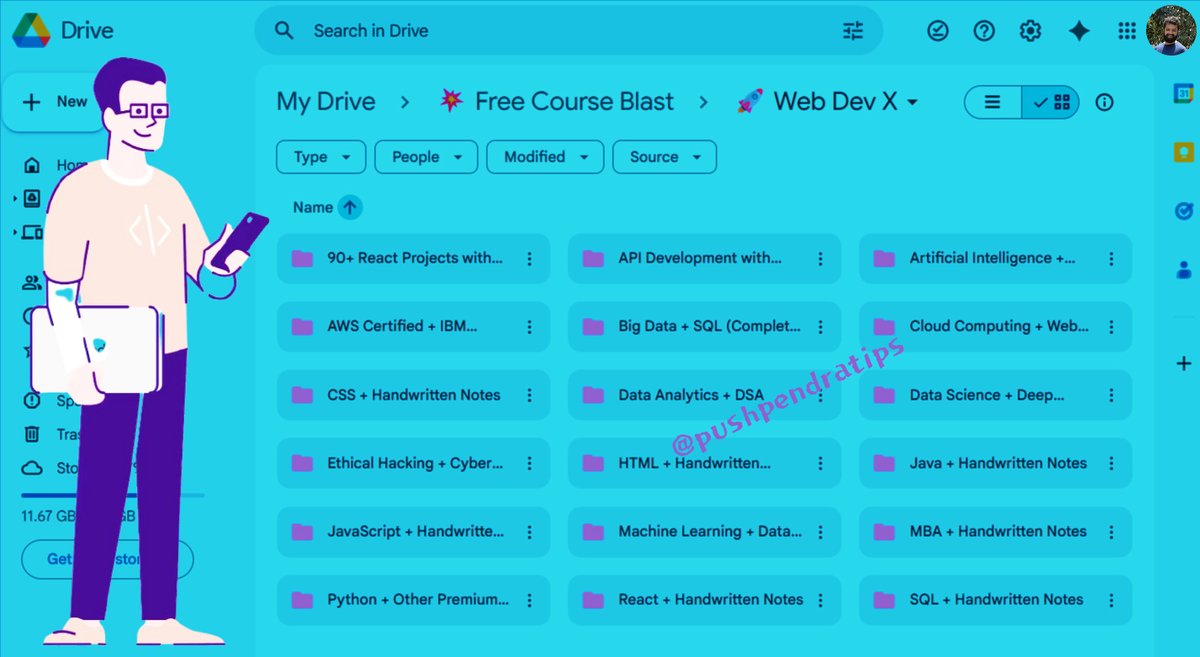Open the Trash icon in sidebar
Screen dimensions: 1200x657
pos(32,434)
